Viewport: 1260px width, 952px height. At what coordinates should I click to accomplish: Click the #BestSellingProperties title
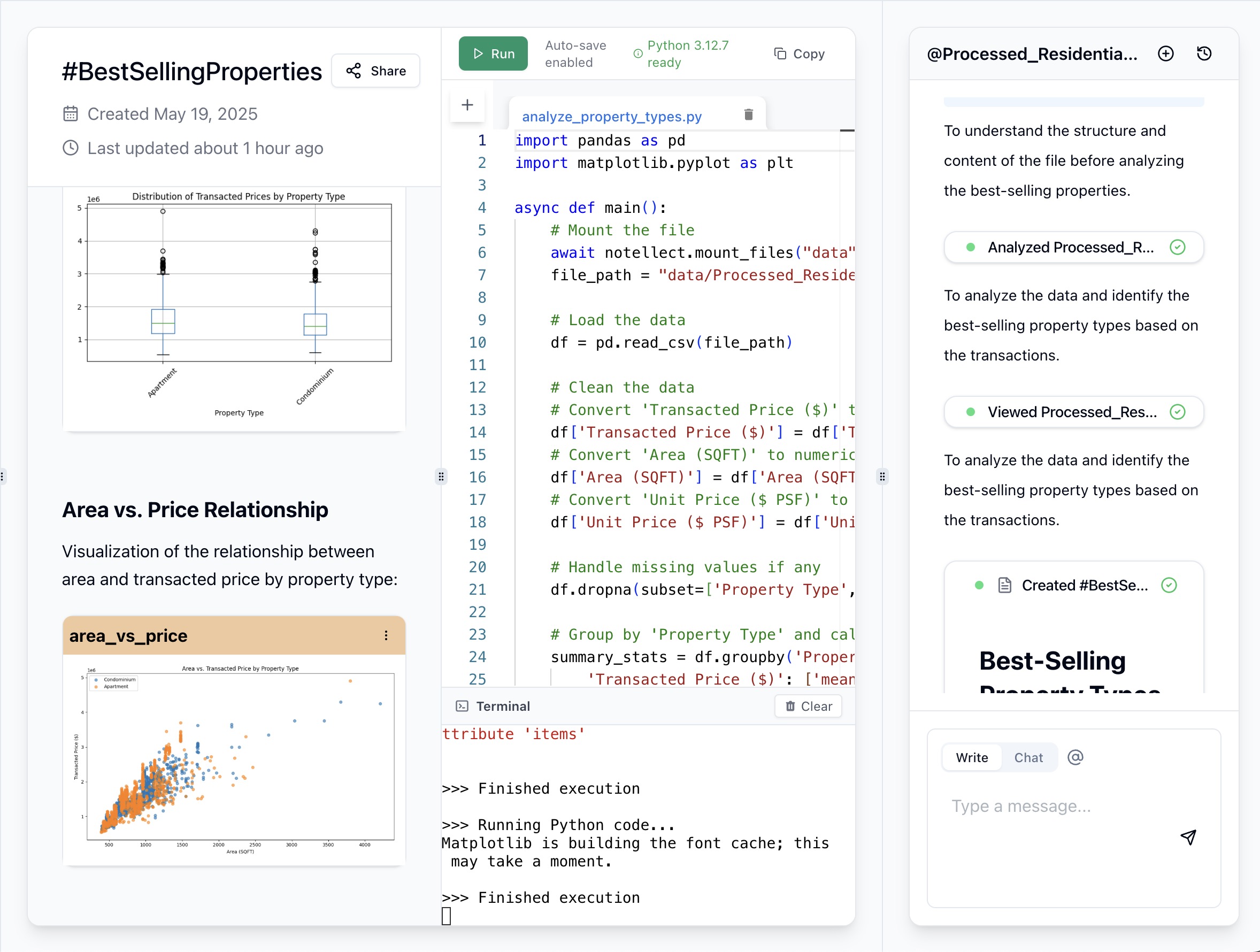coord(192,71)
